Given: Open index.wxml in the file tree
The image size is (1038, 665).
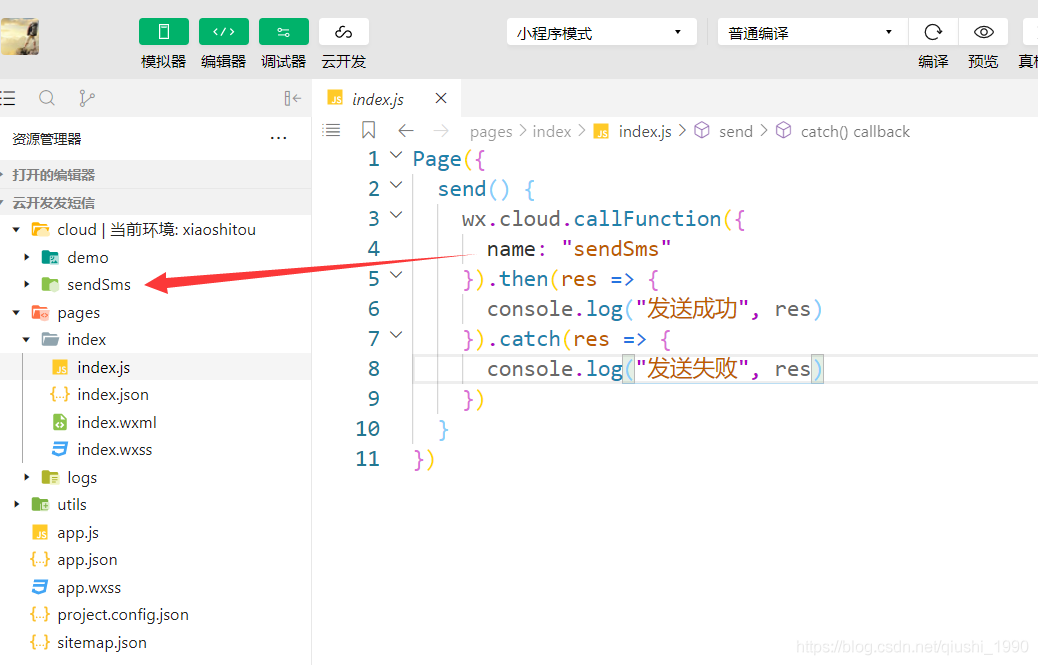Looking at the screenshot, I should click(x=116, y=422).
